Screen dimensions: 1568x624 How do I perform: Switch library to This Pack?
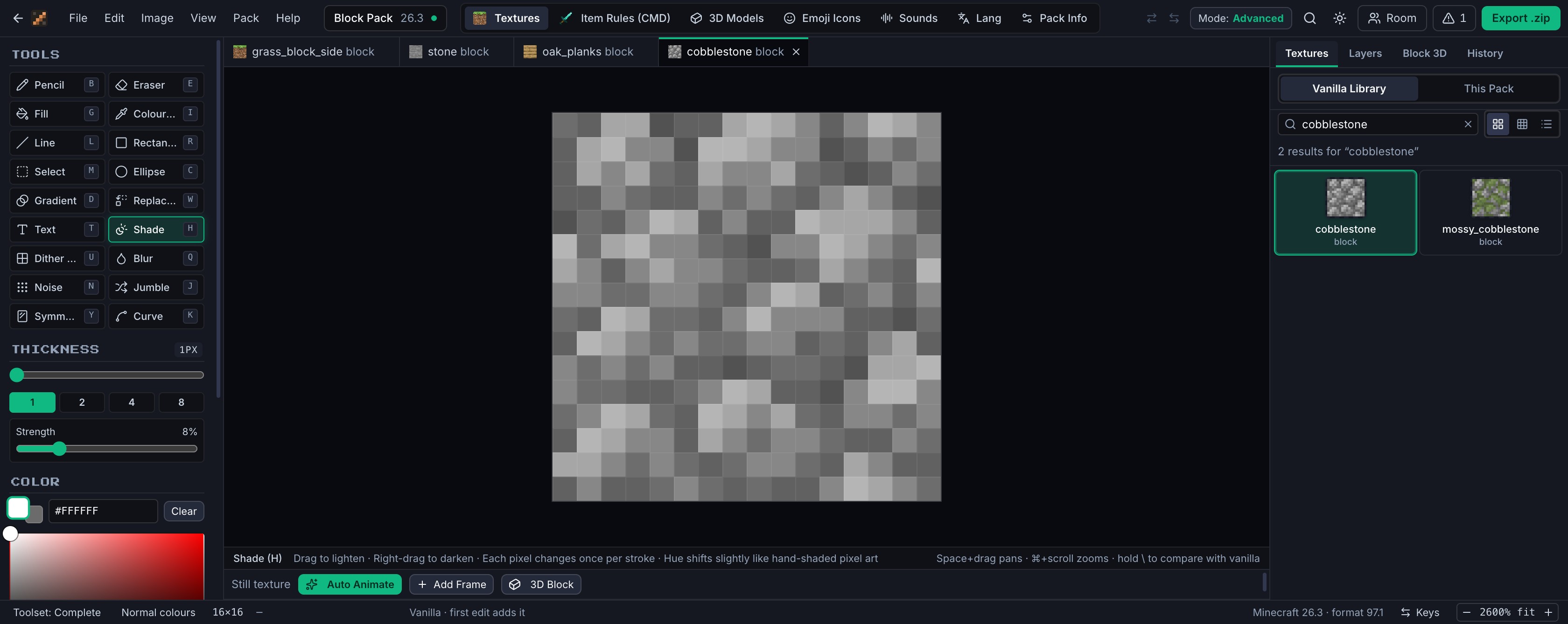1488,89
